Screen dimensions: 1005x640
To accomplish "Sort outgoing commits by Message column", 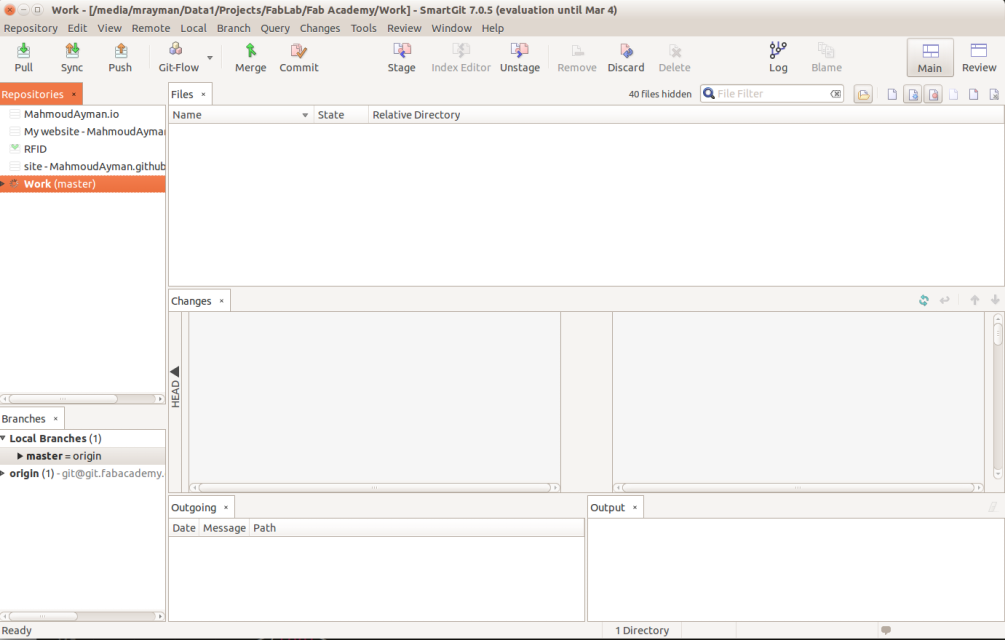I will [224, 528].
